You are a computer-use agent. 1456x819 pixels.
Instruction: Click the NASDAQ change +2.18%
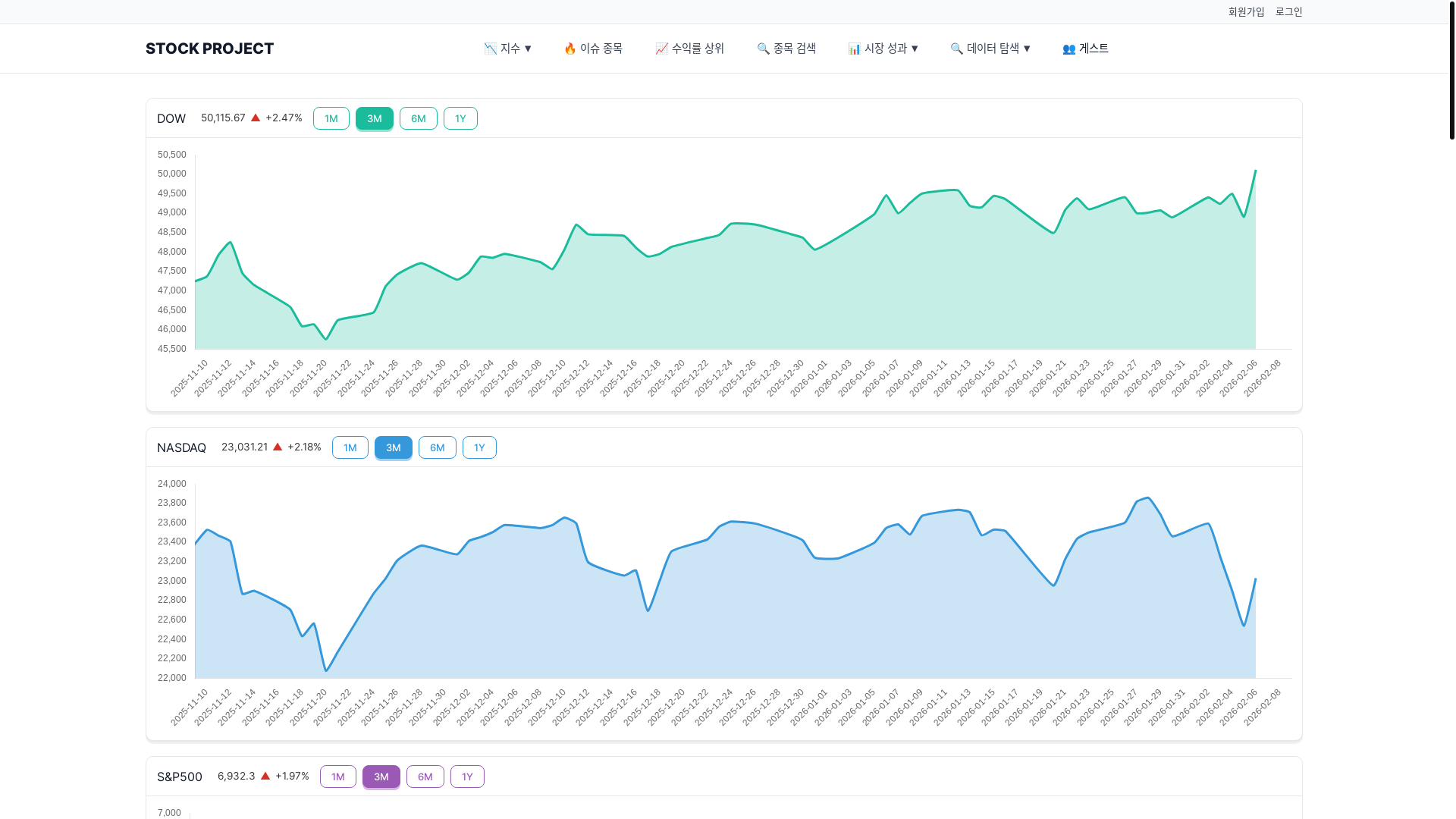tap(304, 447)
